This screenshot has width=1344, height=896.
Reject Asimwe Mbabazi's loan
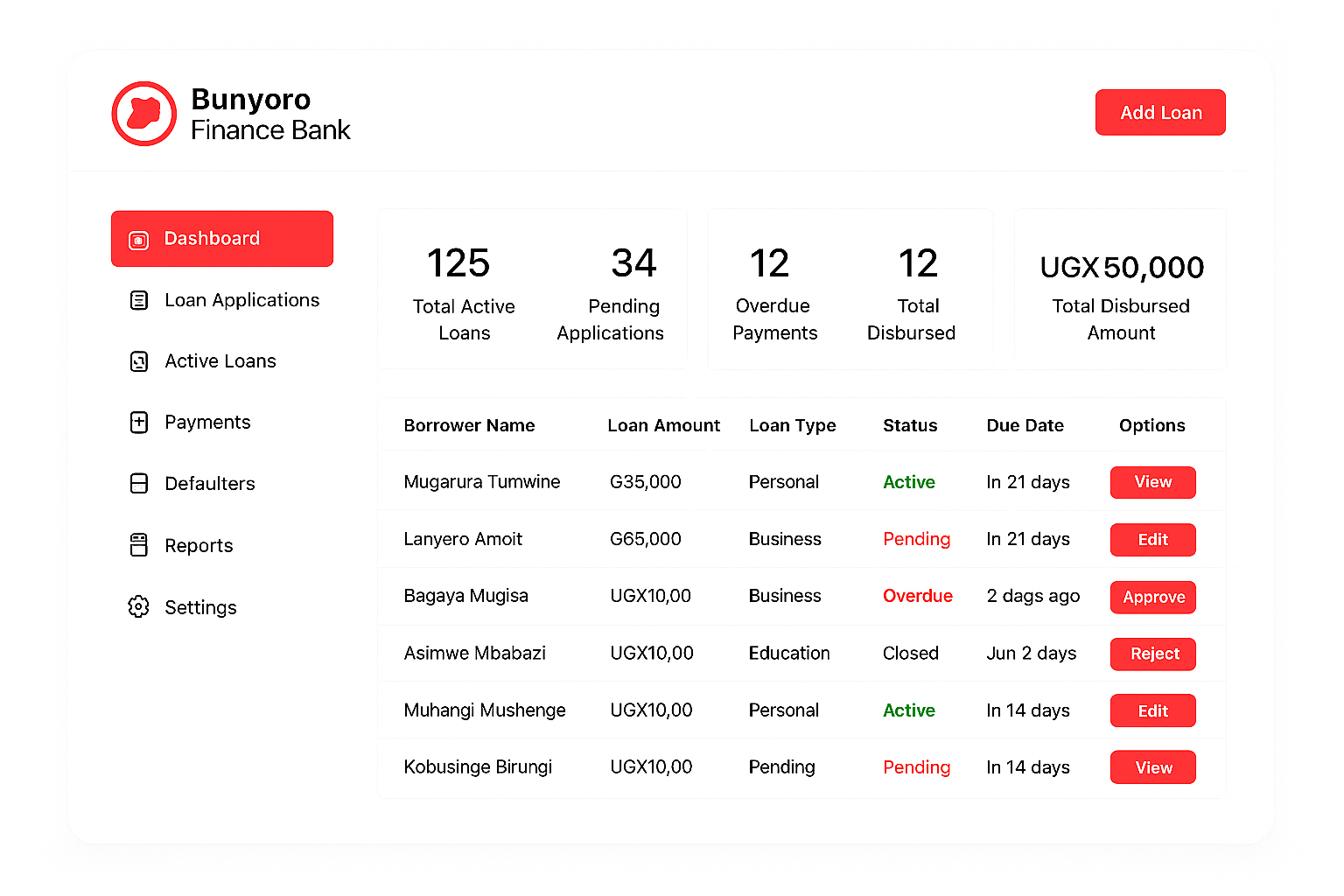pyautogui.click(x=1153, y=654)
